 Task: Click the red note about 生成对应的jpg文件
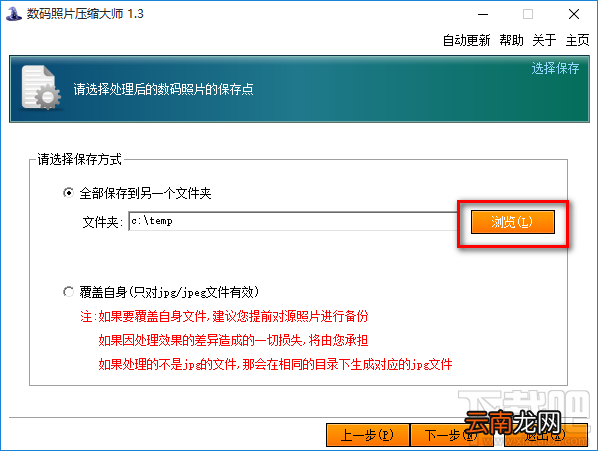point(275,364)
